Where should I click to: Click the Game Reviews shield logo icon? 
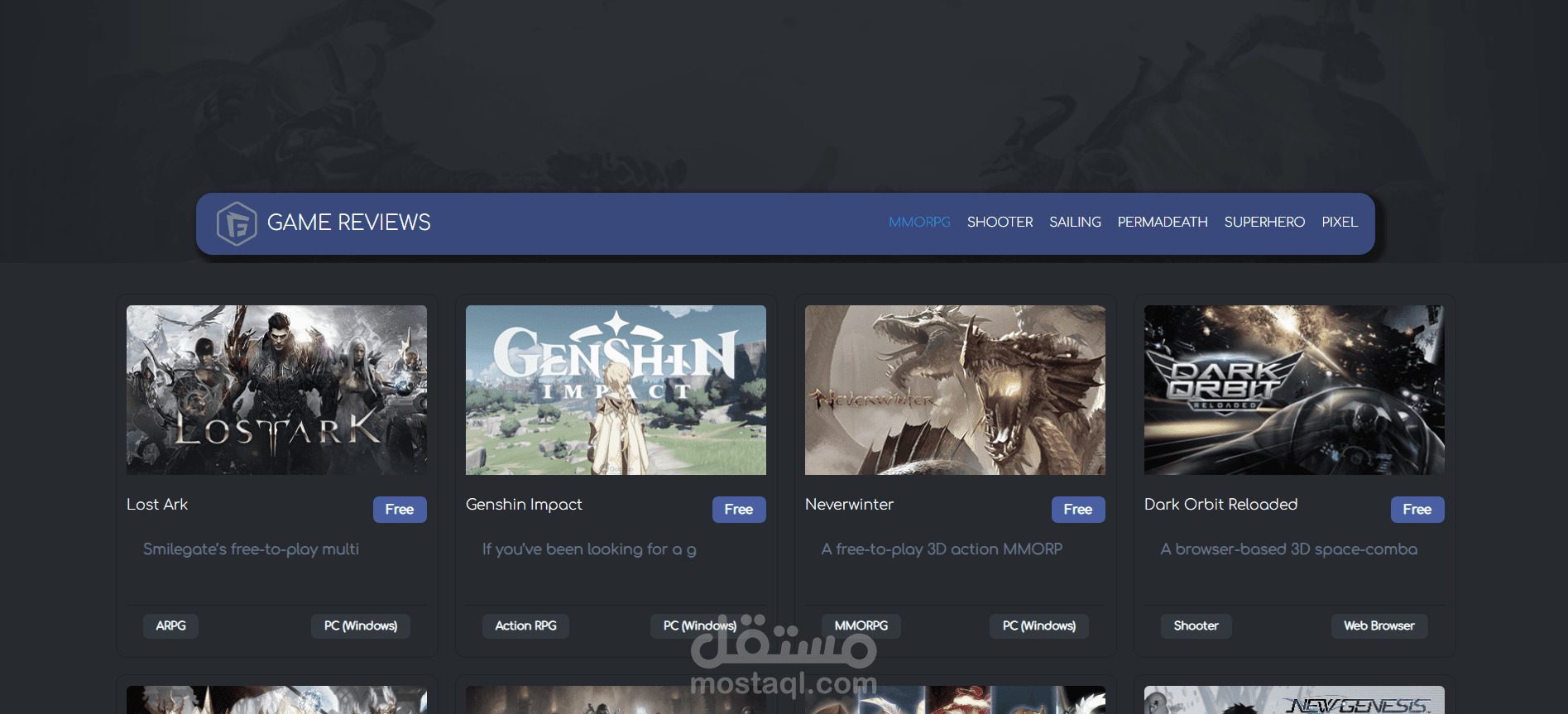point(237,223)
